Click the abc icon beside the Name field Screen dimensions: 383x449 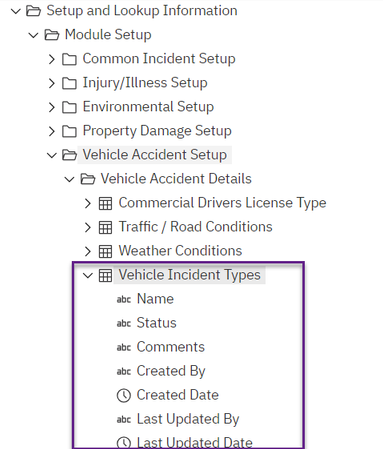(124, 300)
